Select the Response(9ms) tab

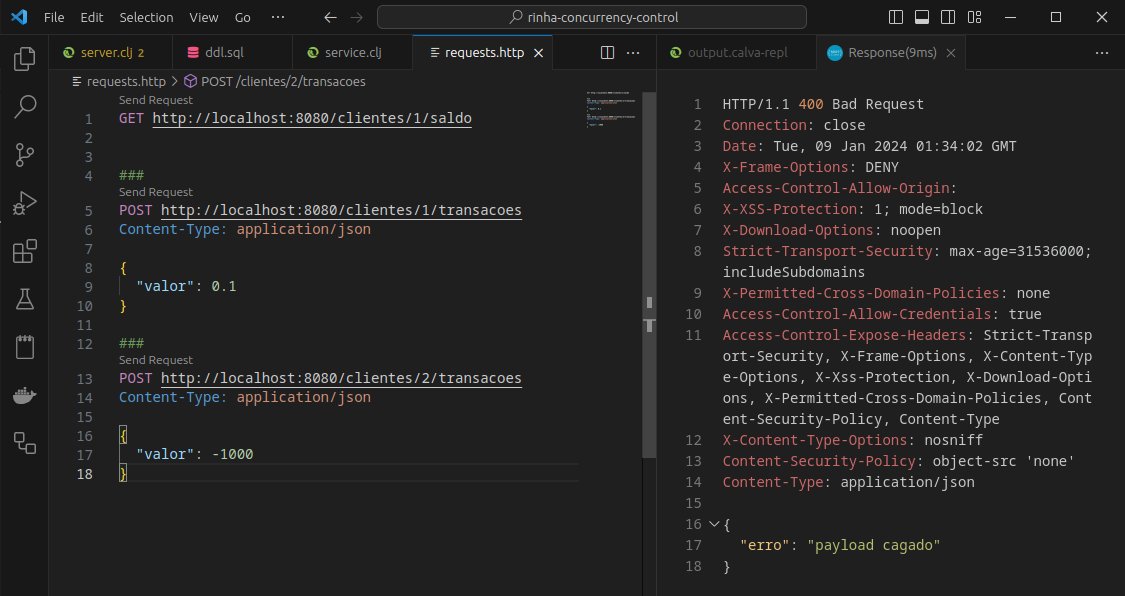point(891,52)
